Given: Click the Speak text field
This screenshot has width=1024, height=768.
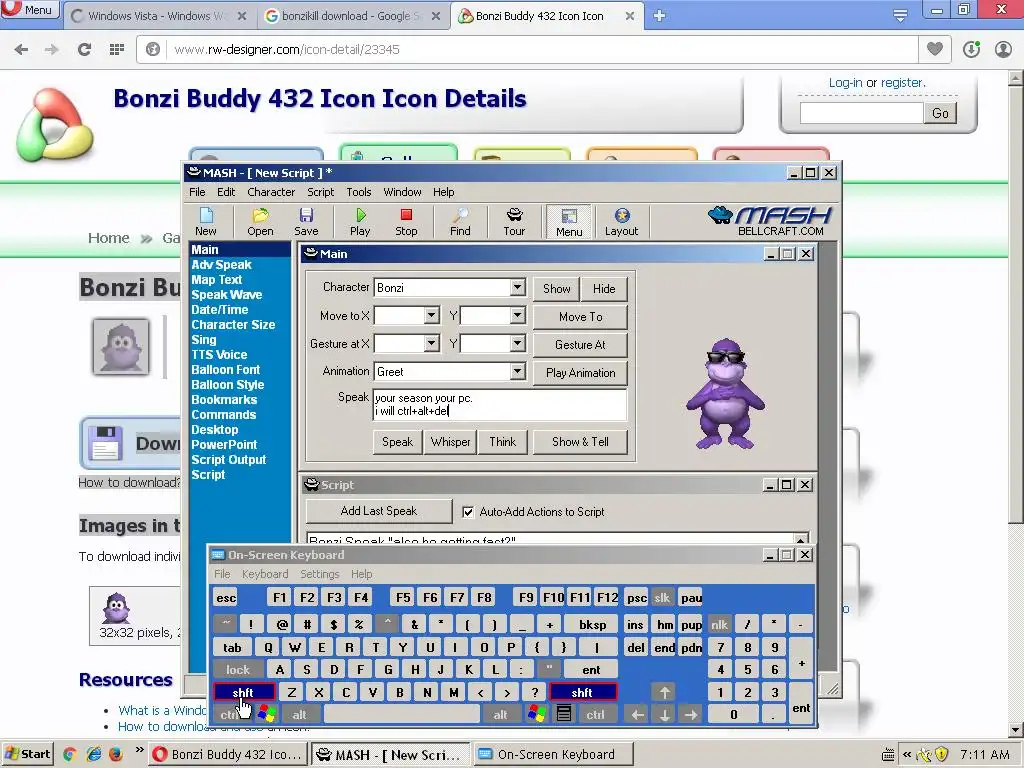Looking at the screenshot, I should 500,405.
